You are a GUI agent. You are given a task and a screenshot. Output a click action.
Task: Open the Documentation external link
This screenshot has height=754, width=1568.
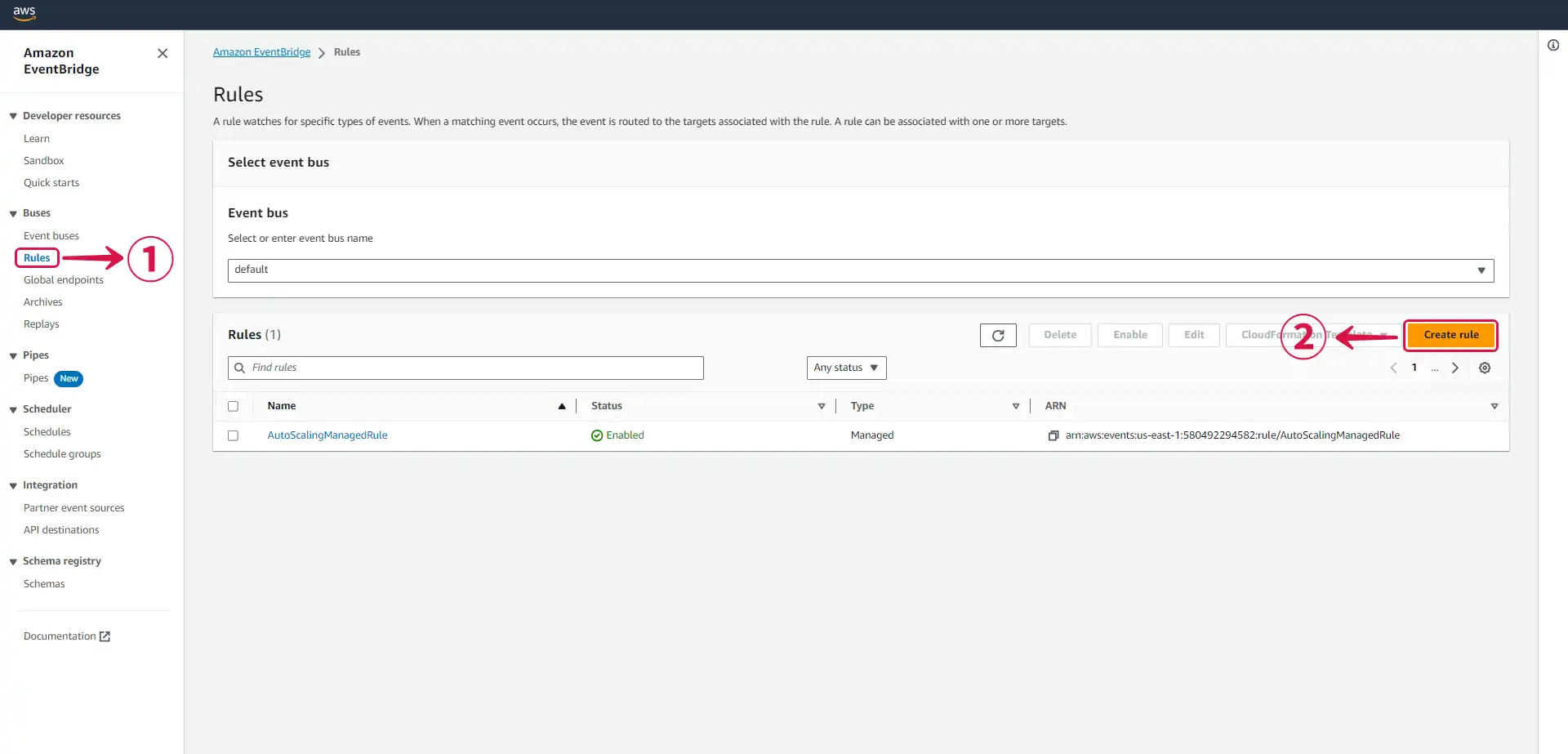(67, 636)
